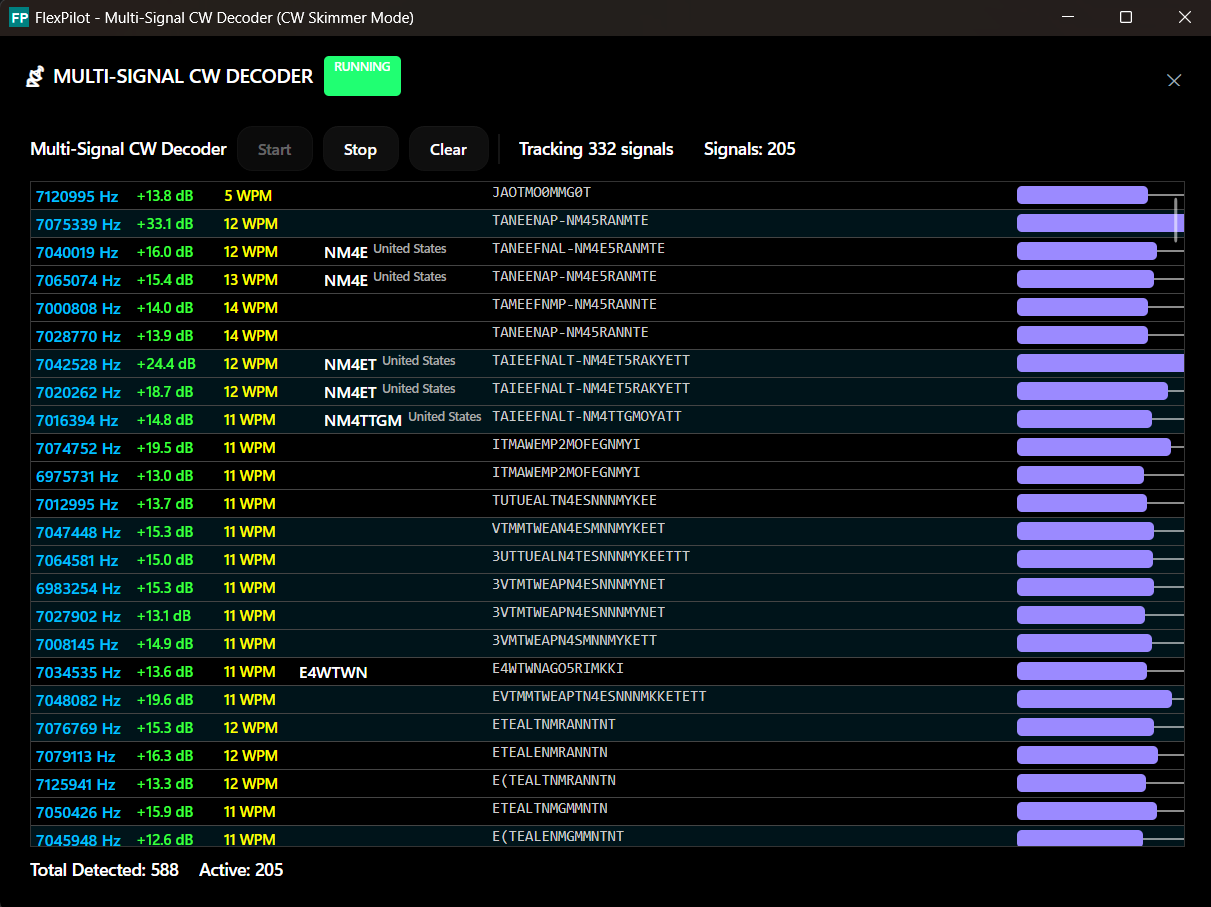Click the green RUNNING status badge

tap(362, 76)
